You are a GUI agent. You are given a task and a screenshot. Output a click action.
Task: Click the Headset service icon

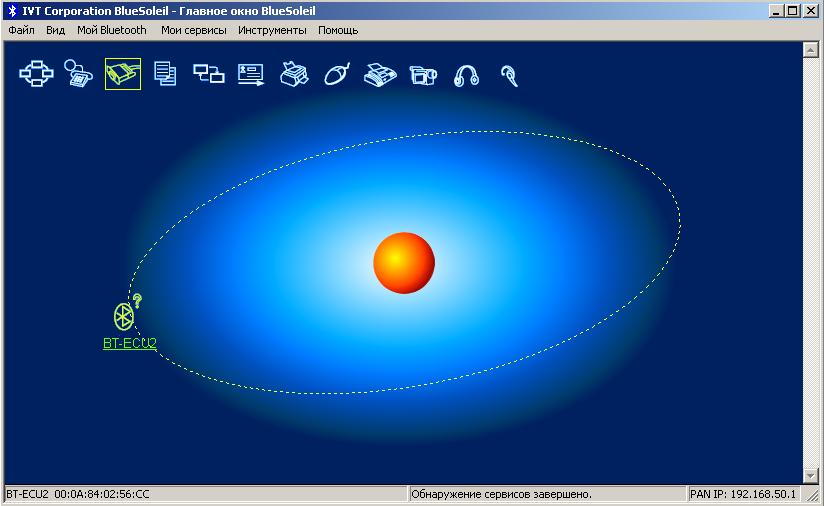point(509,75)
